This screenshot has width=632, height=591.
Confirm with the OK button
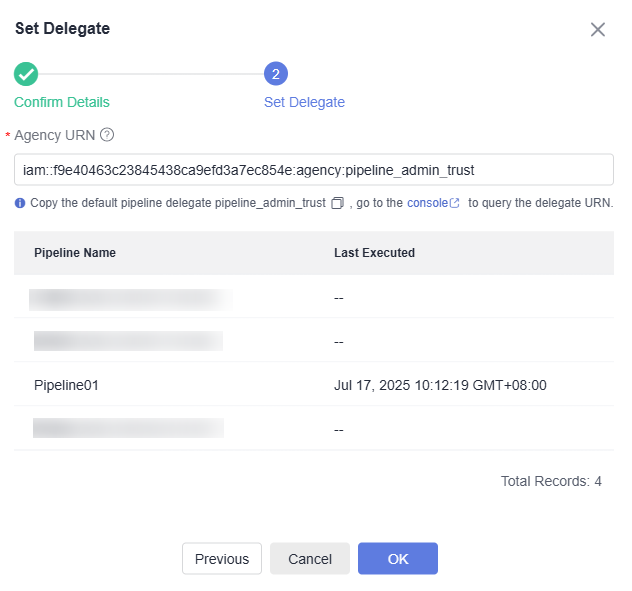[398, 559]
